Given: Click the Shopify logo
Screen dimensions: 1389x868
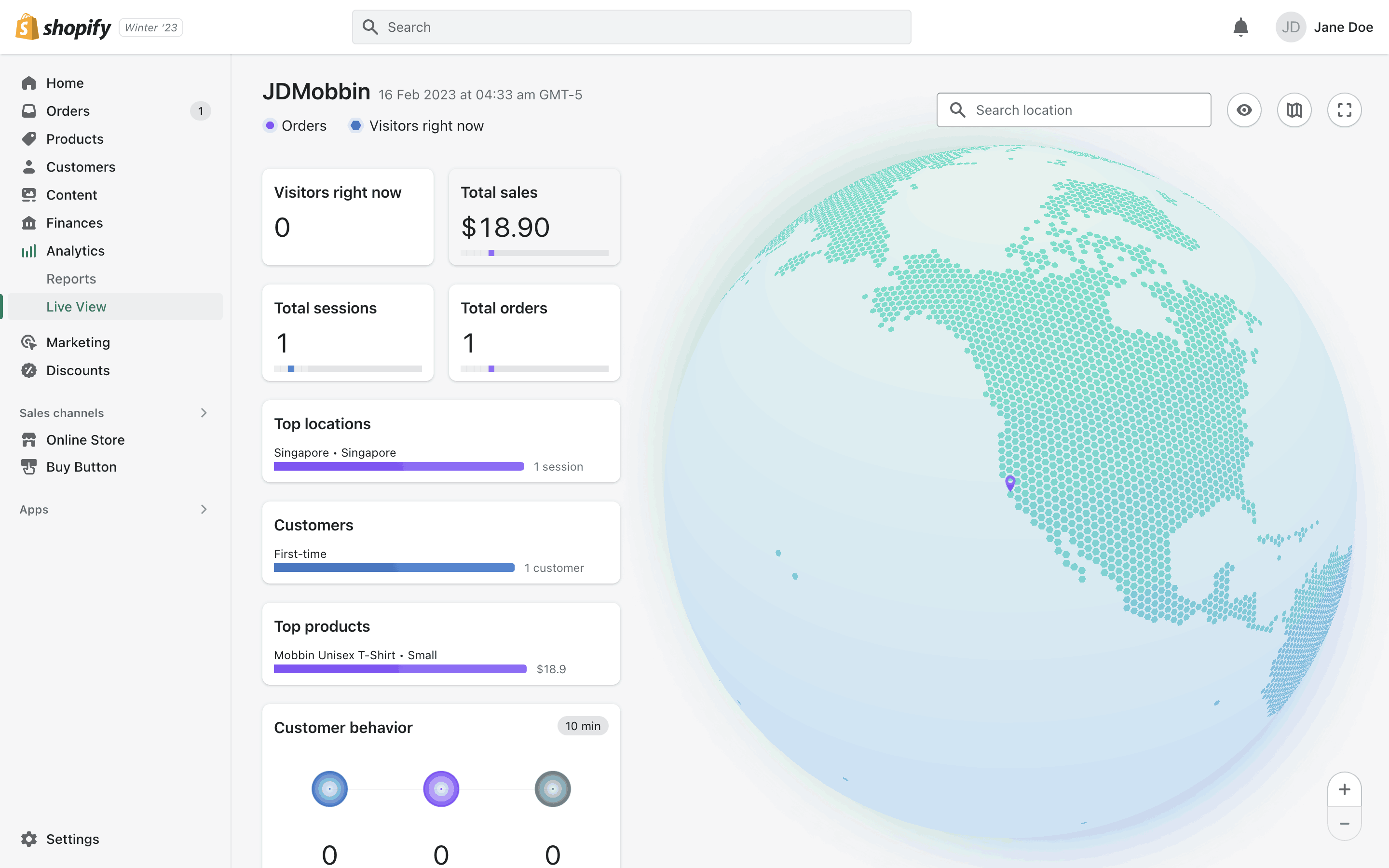Looking at the screenshot, I should 63,27.
